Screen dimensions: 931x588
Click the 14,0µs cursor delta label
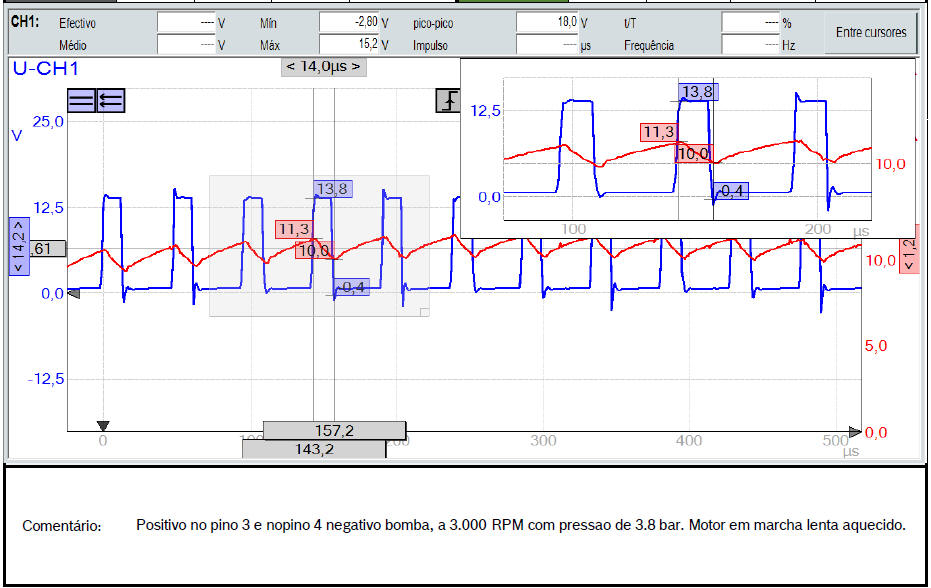point(323,67)
